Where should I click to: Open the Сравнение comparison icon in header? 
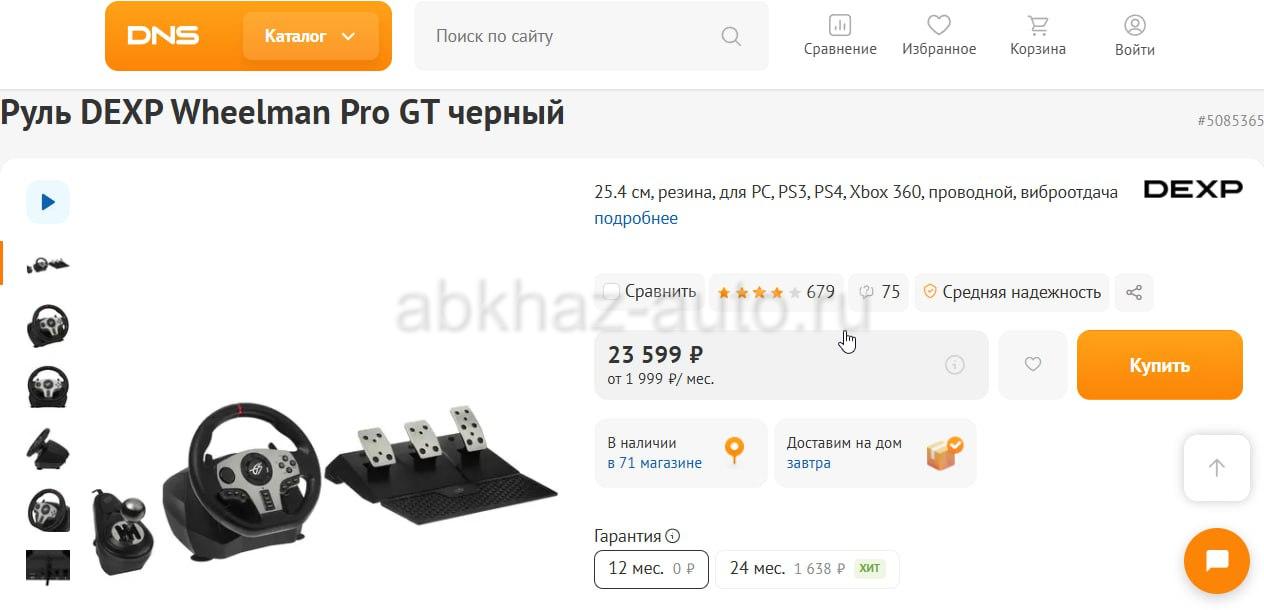click(840, 36)
